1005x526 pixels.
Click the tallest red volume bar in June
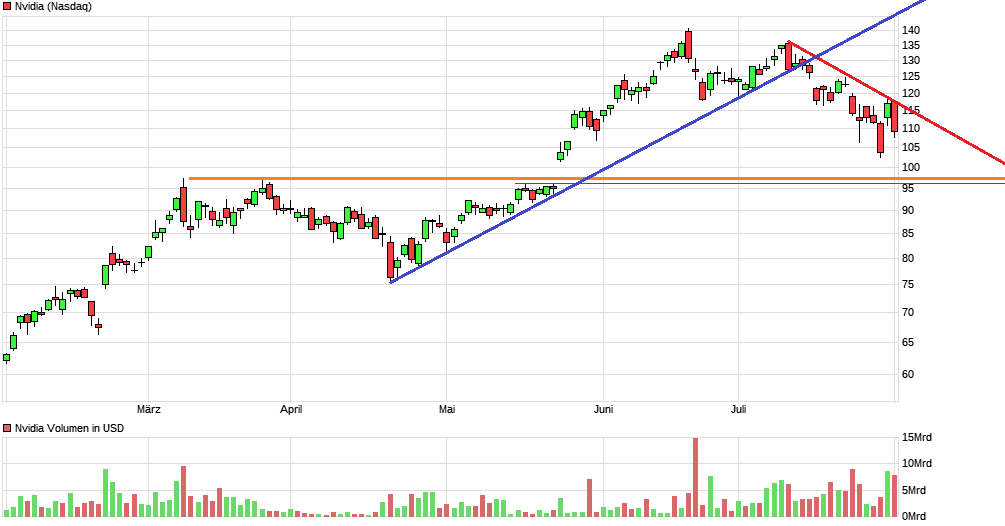click(695, 477)
